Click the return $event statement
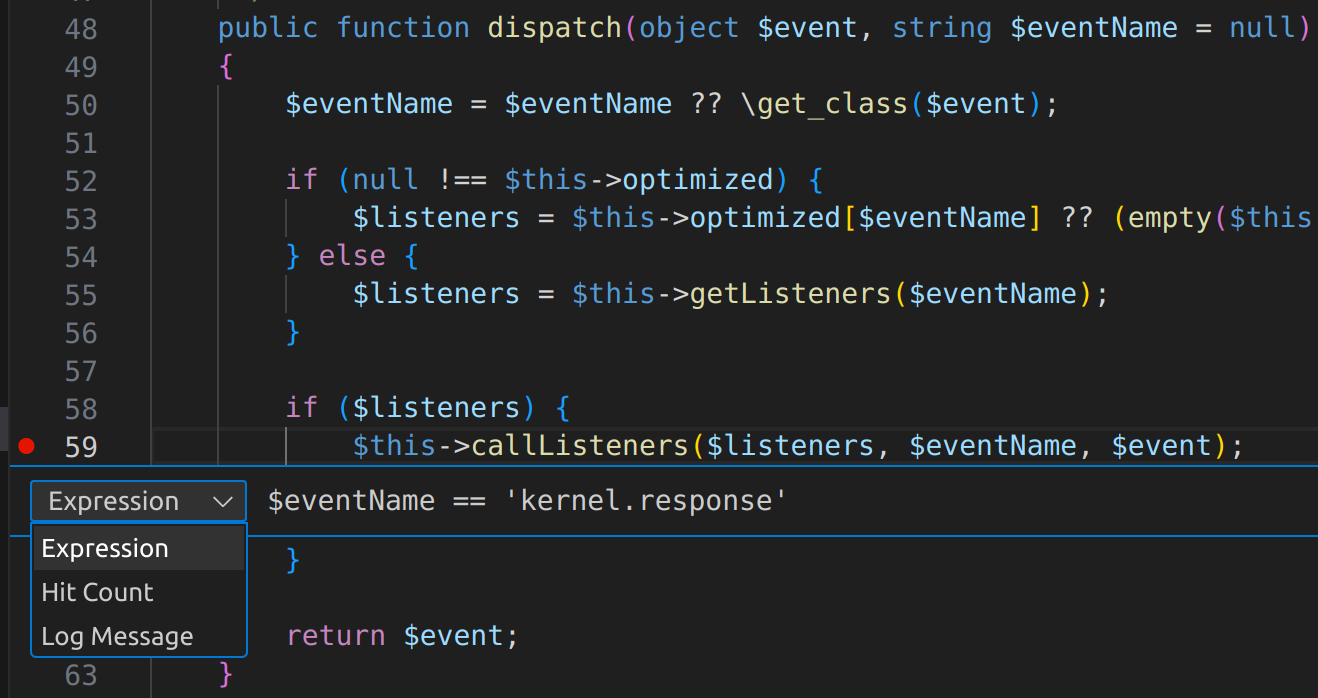The width and height of the screenshot is (1318, 698). pos(399,635)
